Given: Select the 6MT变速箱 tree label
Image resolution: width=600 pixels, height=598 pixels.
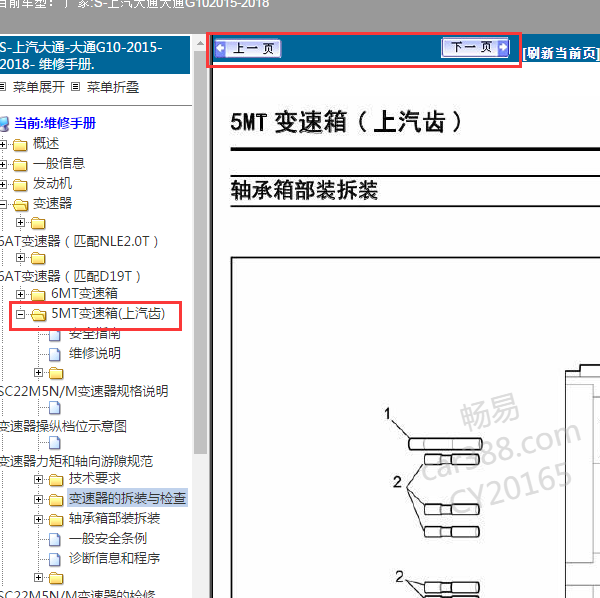Looking at the screenshot, I should pyautogui.click(x=85, y=293).
